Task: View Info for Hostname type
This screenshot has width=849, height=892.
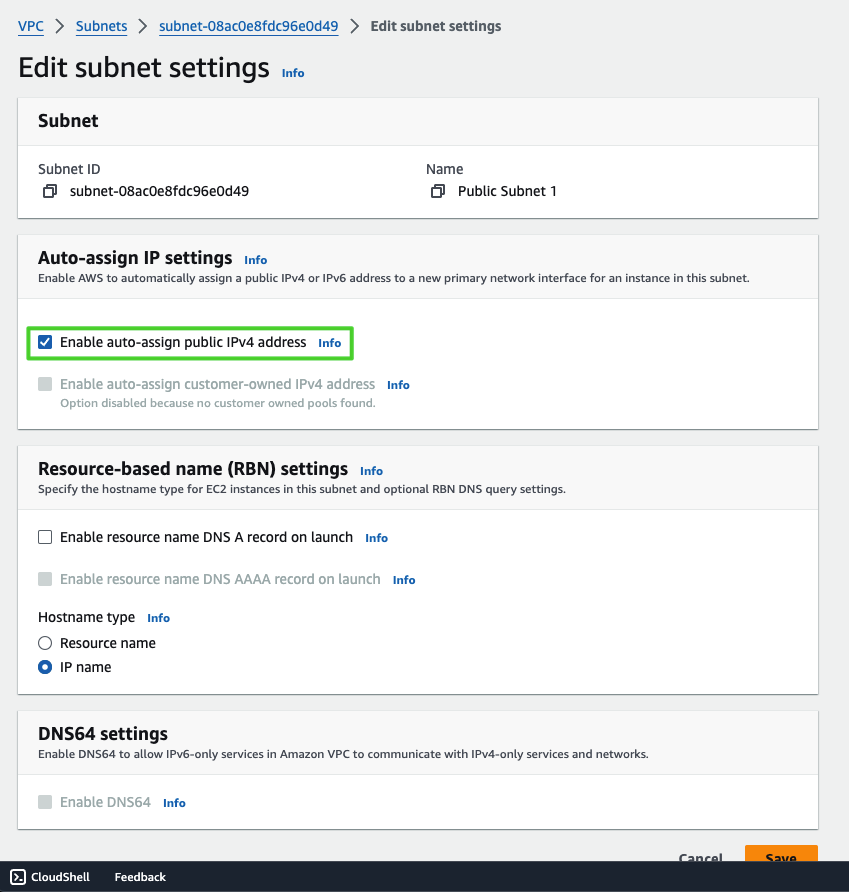Action: tap(158, 618)
